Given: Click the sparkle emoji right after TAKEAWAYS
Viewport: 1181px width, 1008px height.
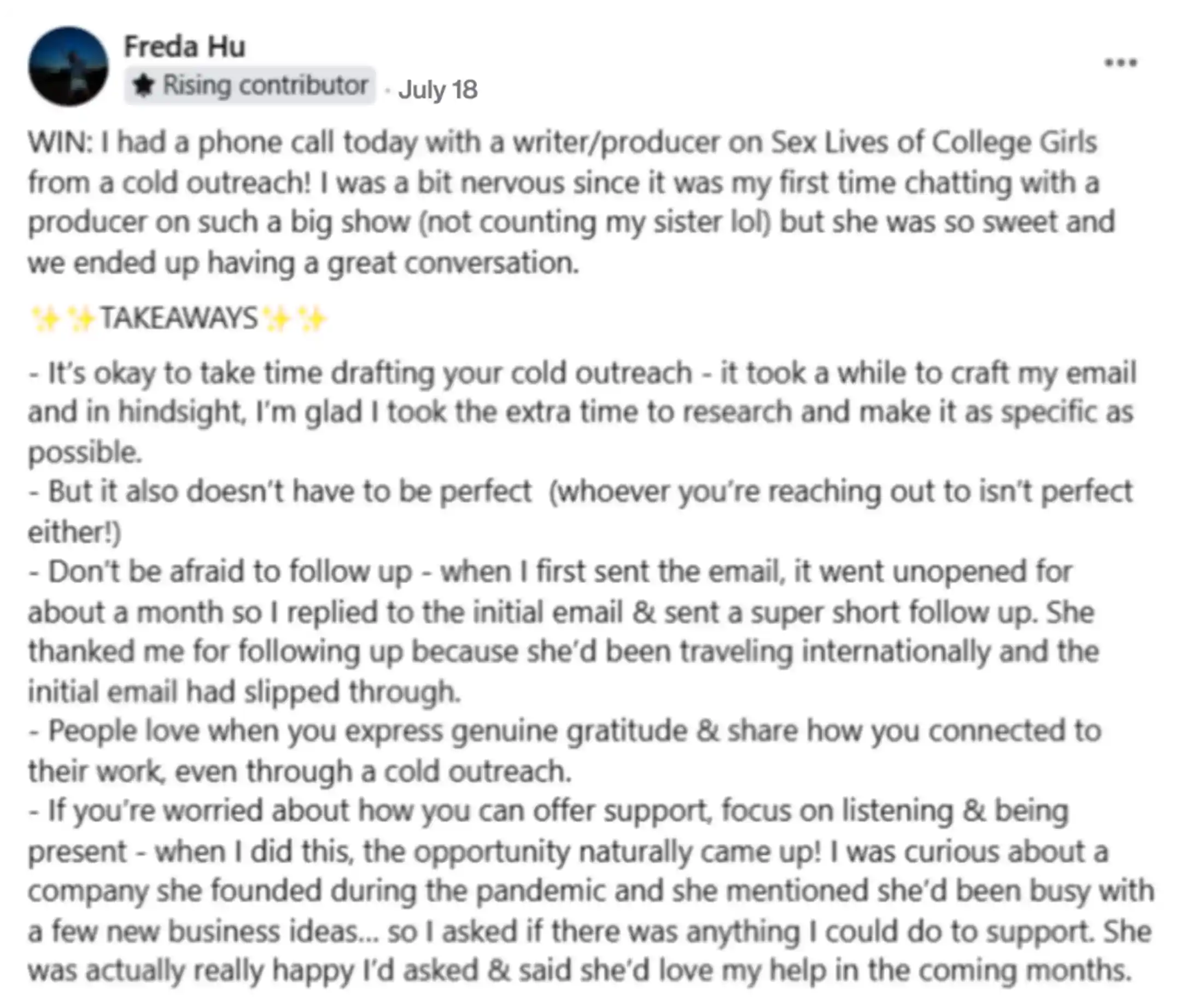Looking at the screenshot, I should tap(278, 319).
